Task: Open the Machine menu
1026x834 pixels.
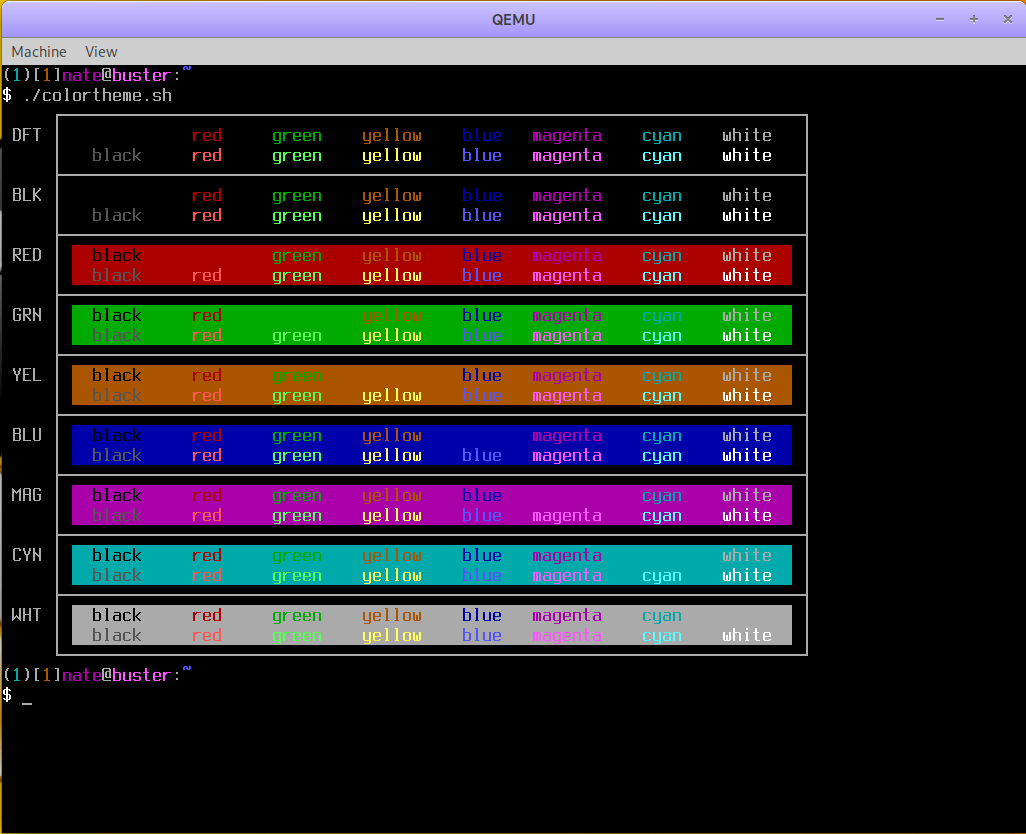Action: [x=38, y=51]
